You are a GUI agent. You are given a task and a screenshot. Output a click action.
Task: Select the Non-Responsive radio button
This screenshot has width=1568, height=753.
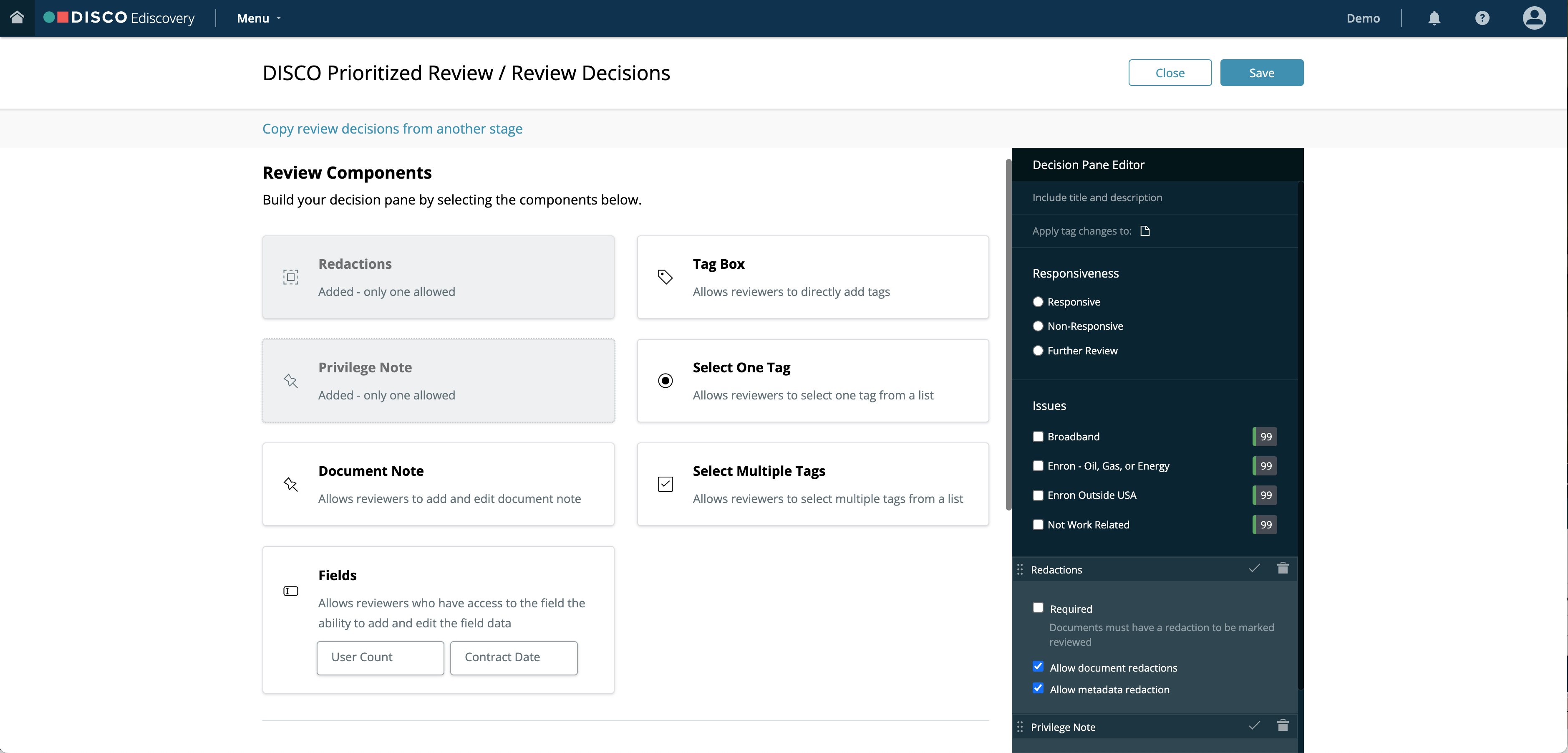(1038, 326)
